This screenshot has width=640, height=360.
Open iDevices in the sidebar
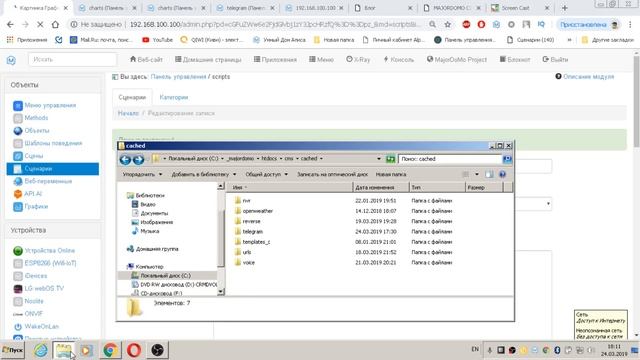tap(36, 276)
